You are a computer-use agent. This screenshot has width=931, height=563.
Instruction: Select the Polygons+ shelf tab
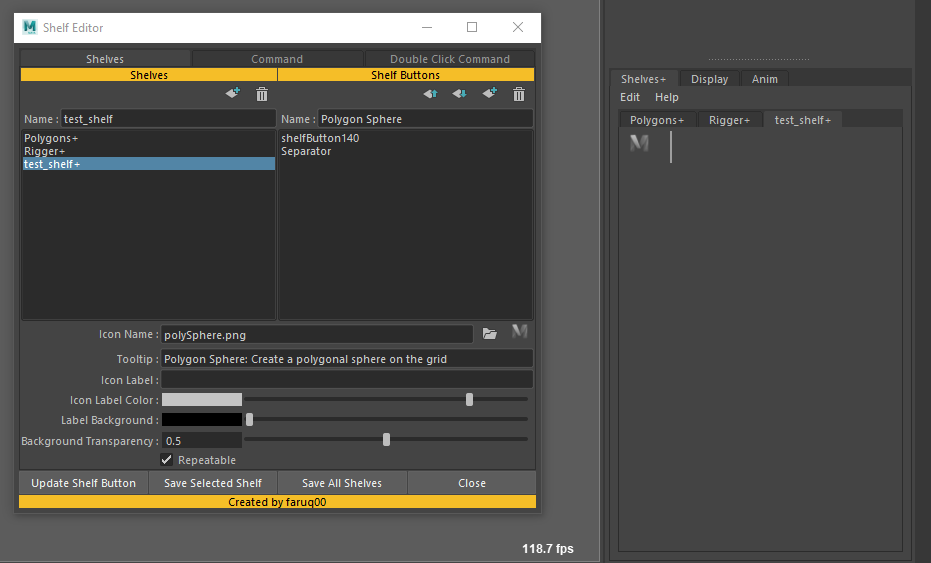coord(657,120)
